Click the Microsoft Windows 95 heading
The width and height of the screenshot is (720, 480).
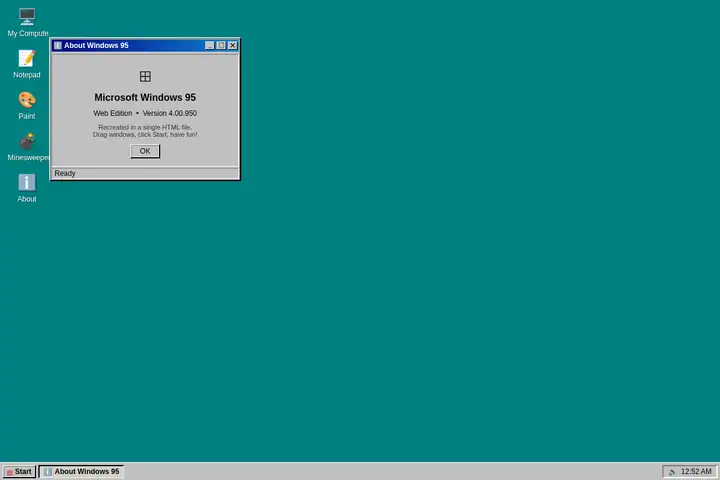tap(145, 97)
